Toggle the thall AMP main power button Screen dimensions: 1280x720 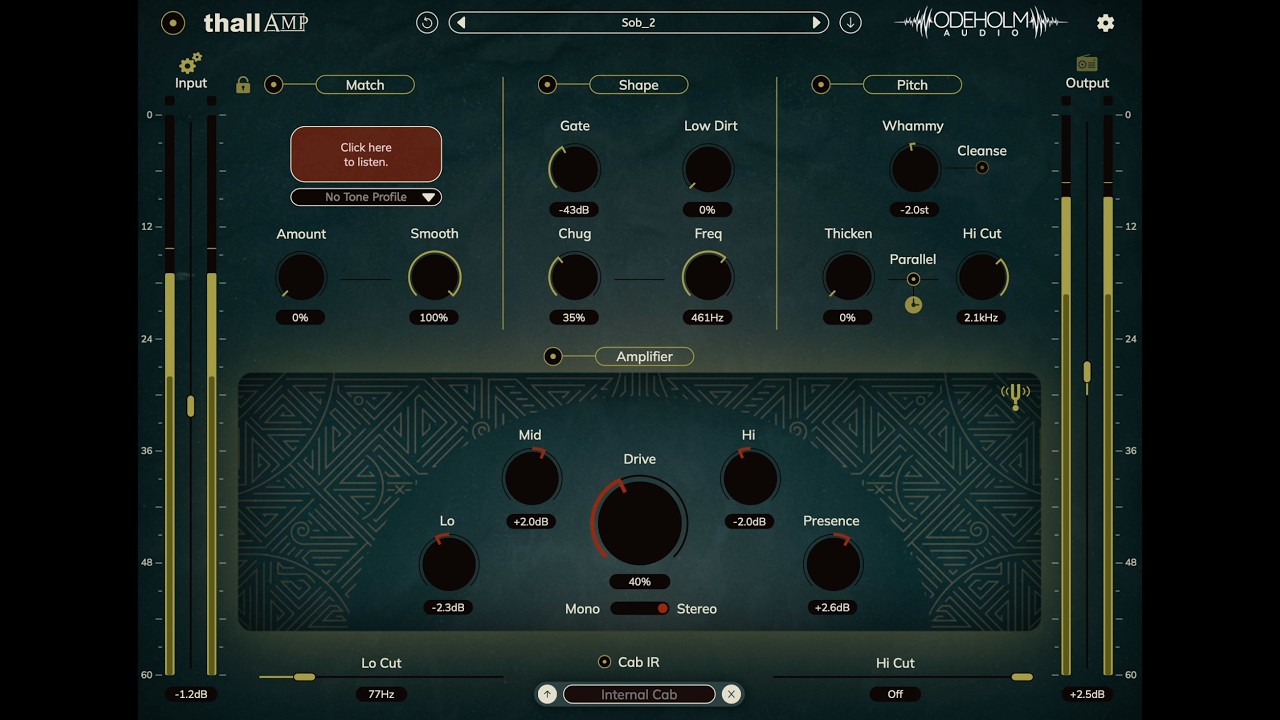173,22
